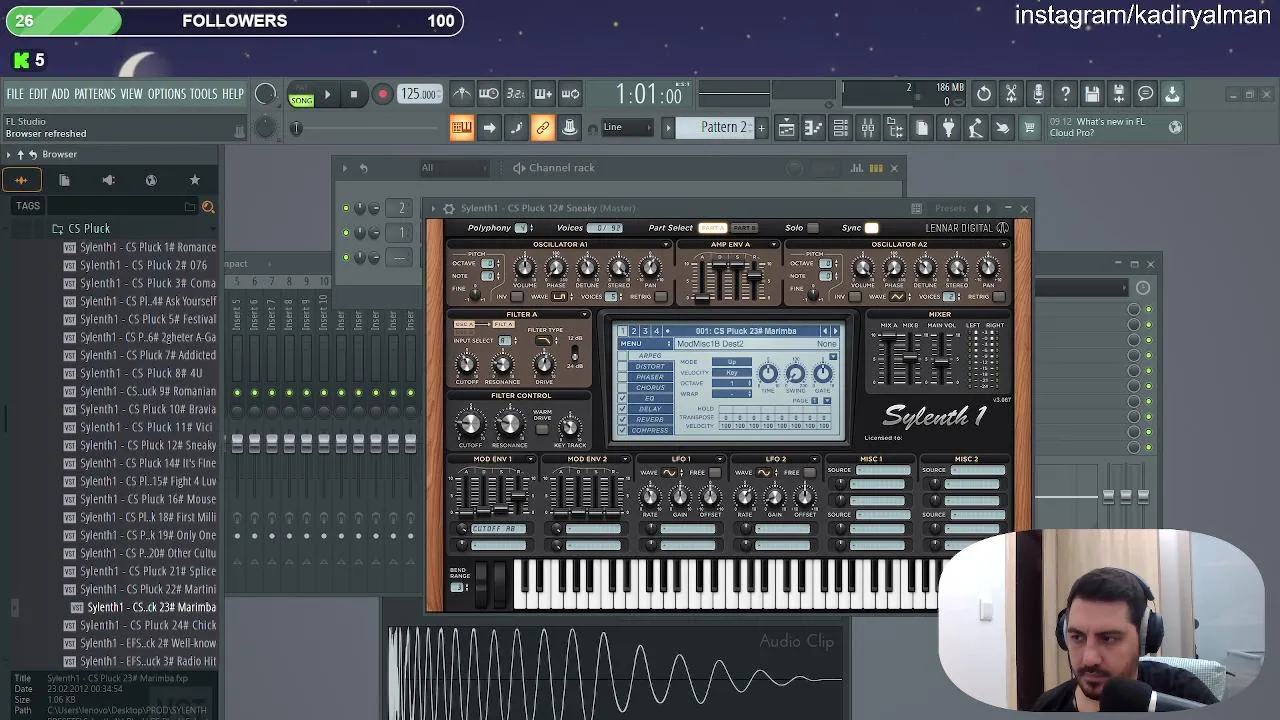1280x720 pixels.
Task: Uncheck the DELAY effect checkbox
Action: 622,409
